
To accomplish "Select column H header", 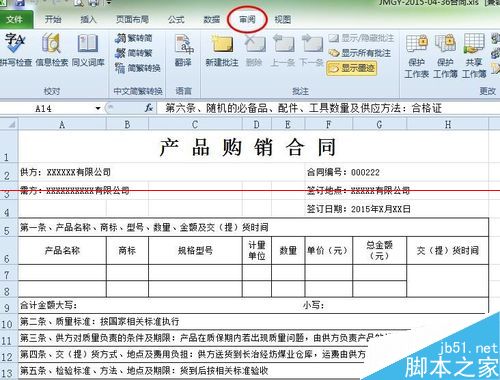I will (x=448, y=124).
